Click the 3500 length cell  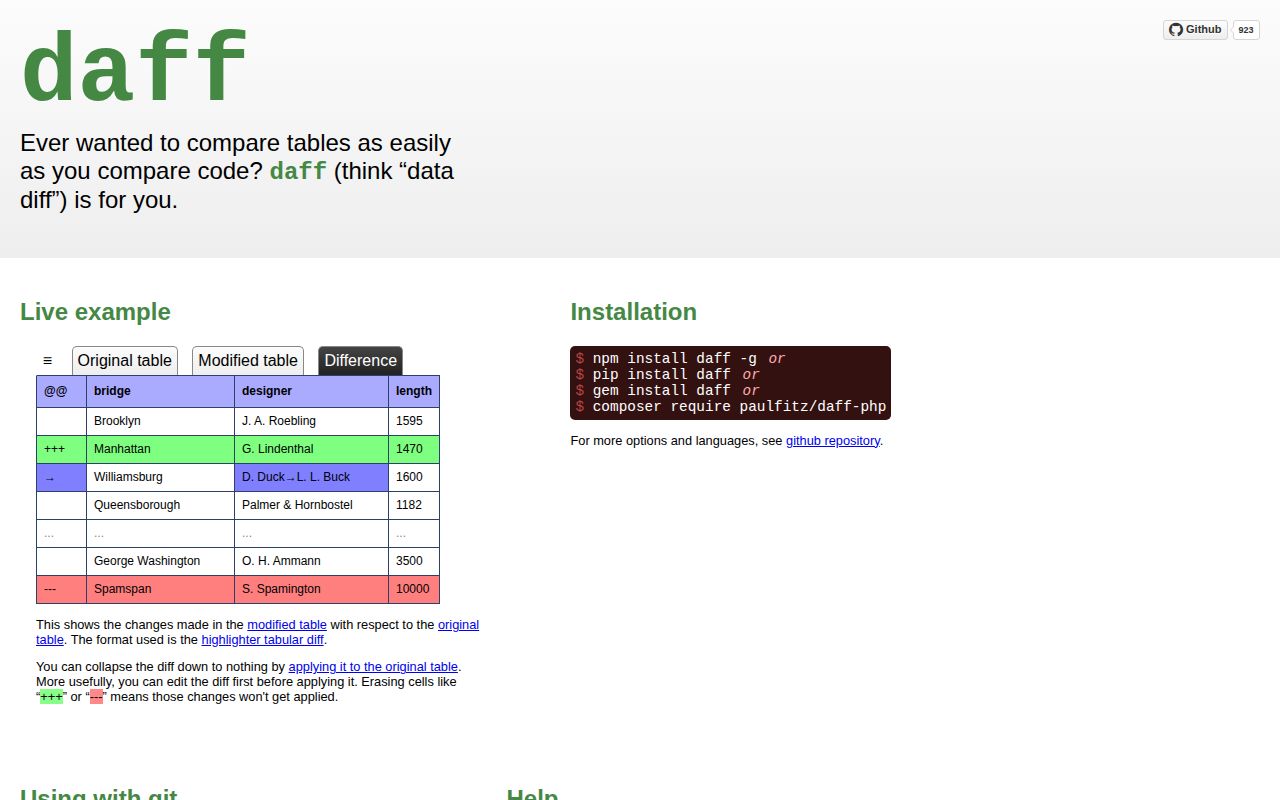click(414, 562)
